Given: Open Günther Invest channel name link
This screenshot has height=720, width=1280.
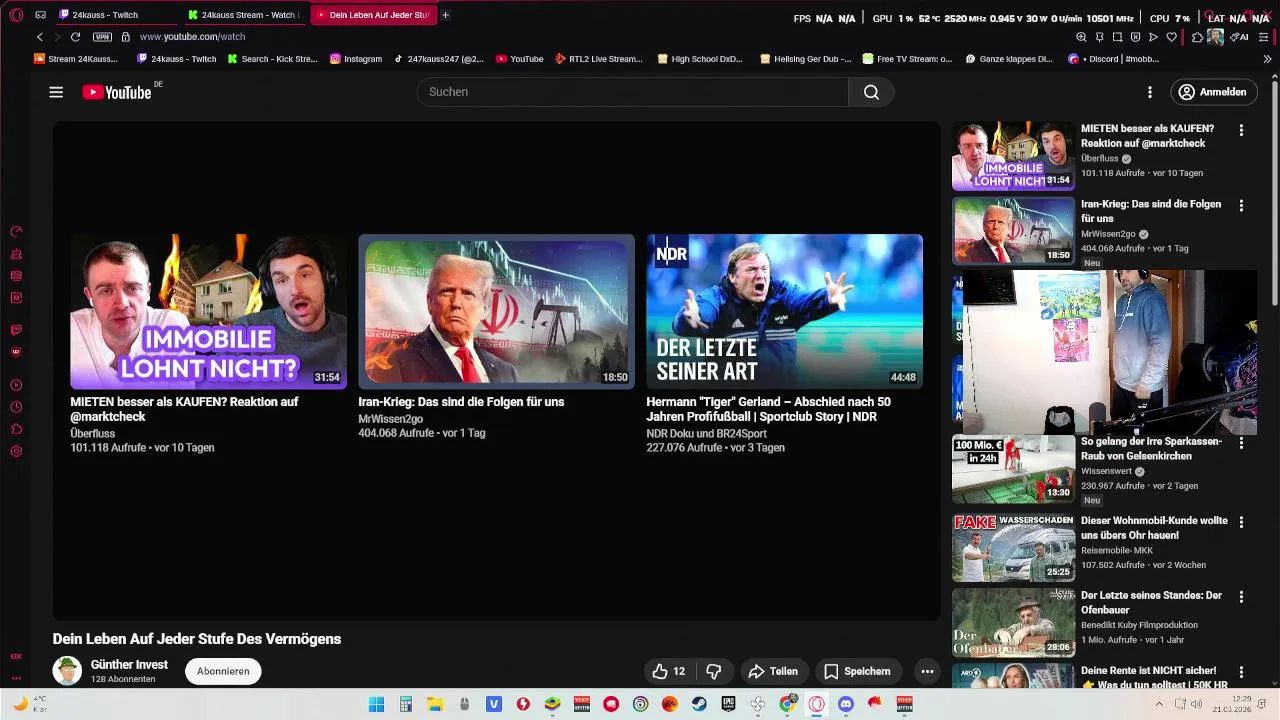Looking at the screenshot, I should click(x=129, y=664).
